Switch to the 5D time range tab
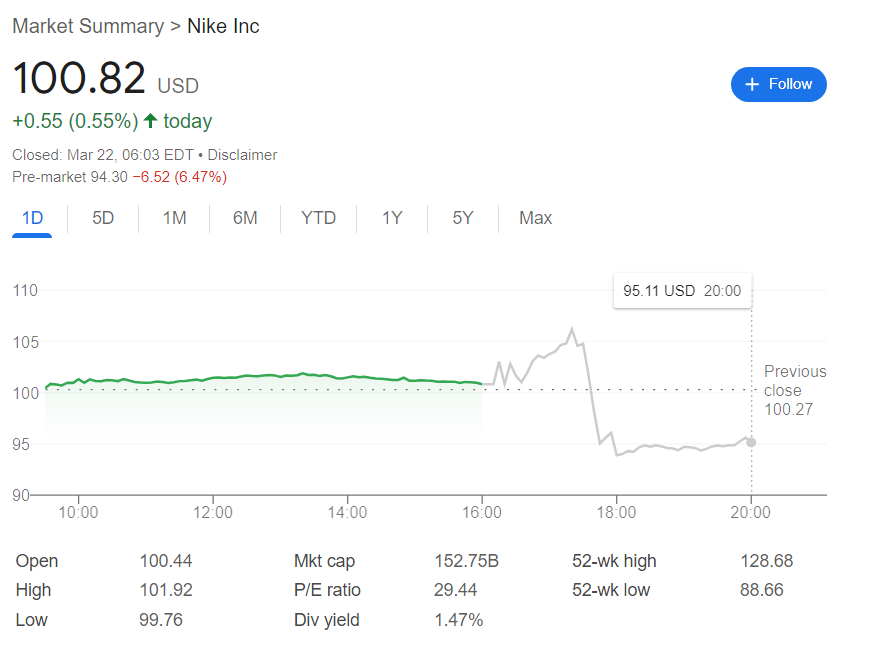 [103, 218]
